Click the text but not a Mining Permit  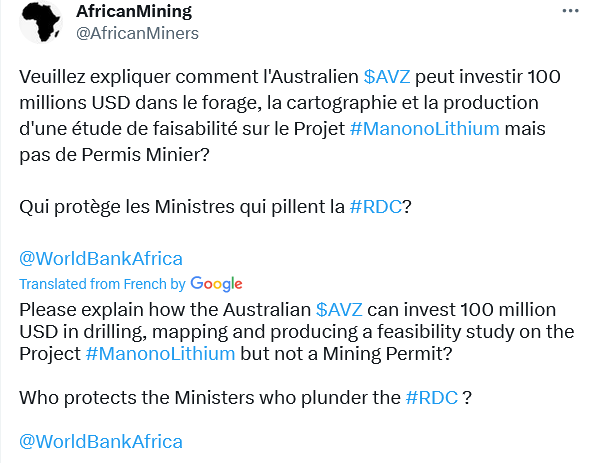point(346,354)
